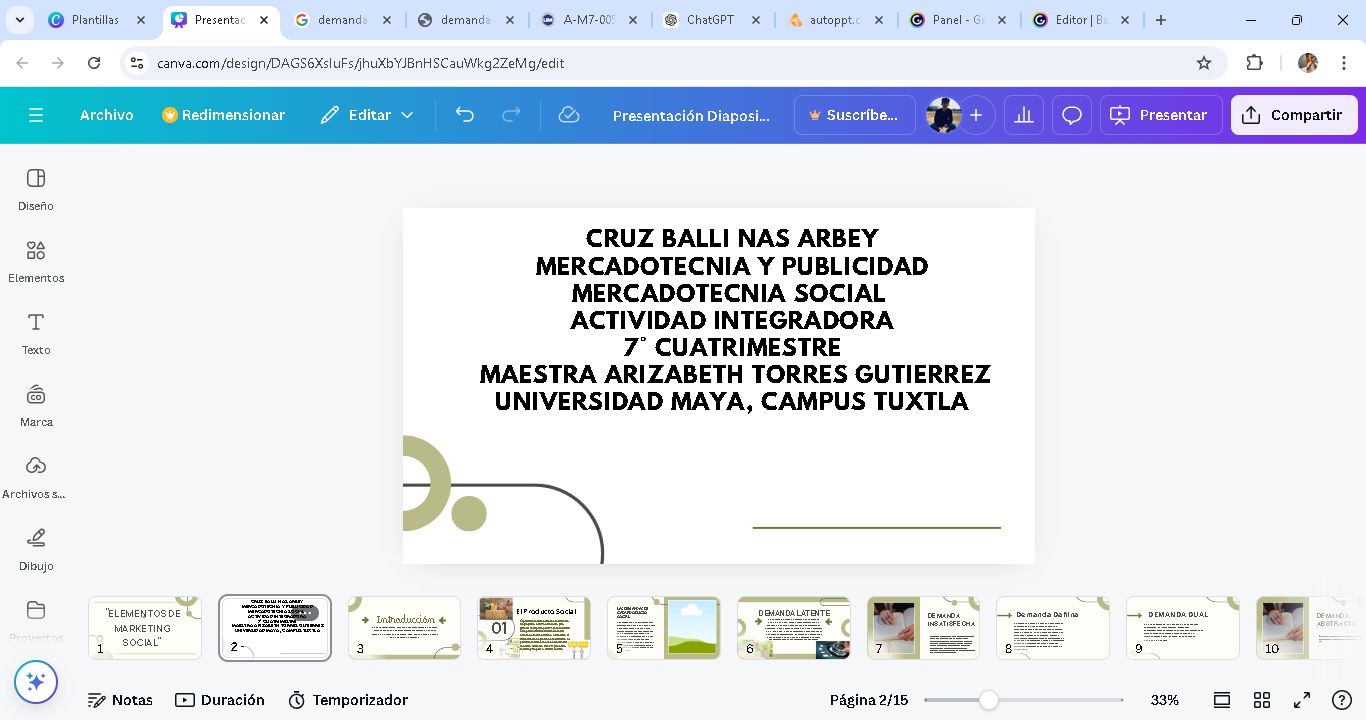Click the presentation title Presentación Diaposi...

point(691,116)
